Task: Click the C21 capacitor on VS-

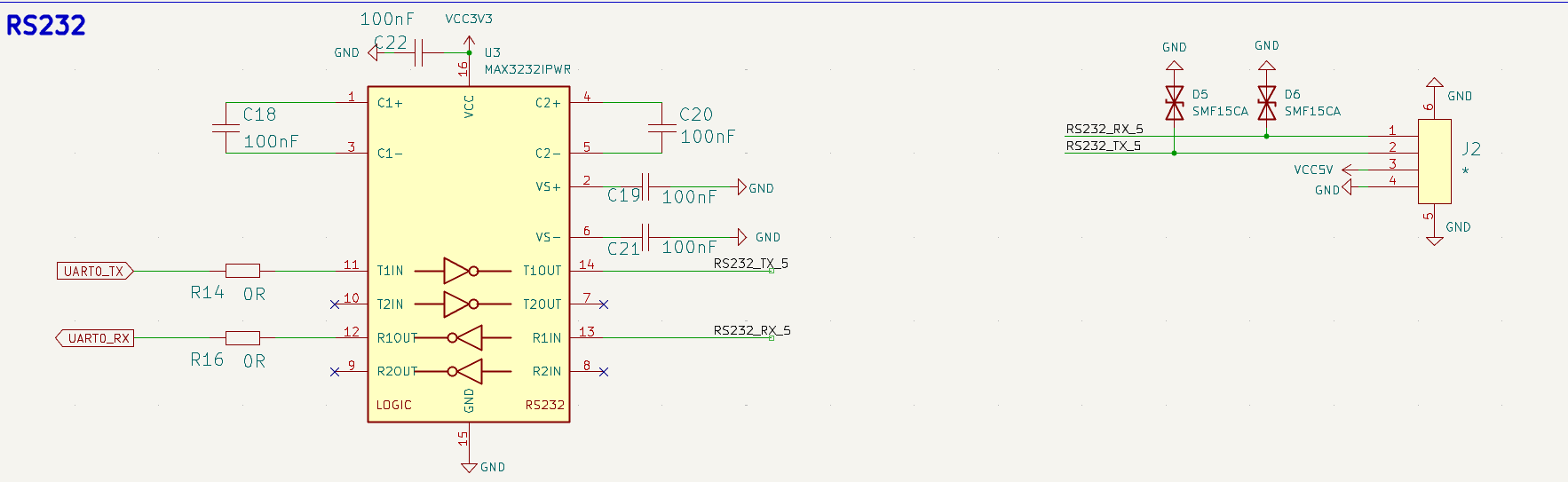Action: tap(647, 237)
